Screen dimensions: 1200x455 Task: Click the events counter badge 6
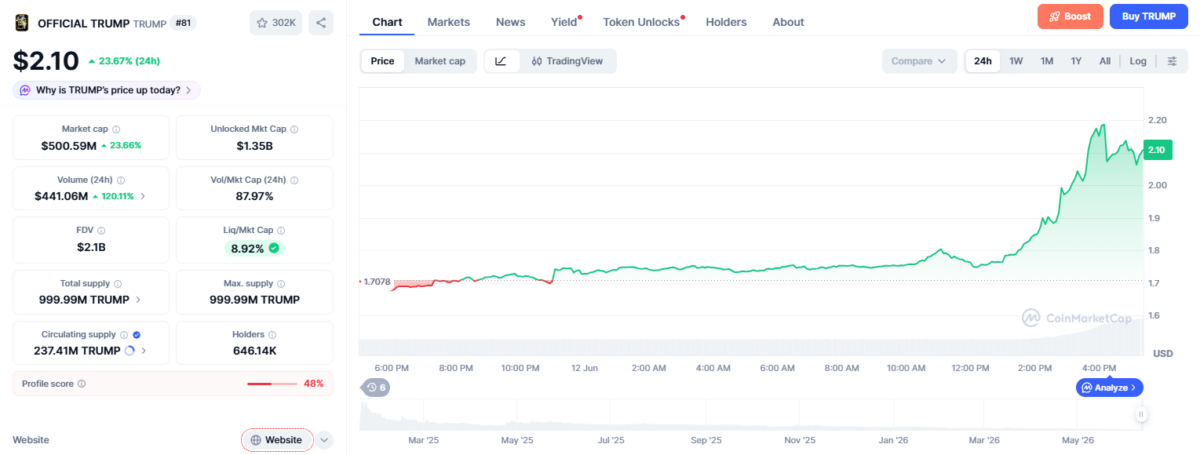(376, 387)
